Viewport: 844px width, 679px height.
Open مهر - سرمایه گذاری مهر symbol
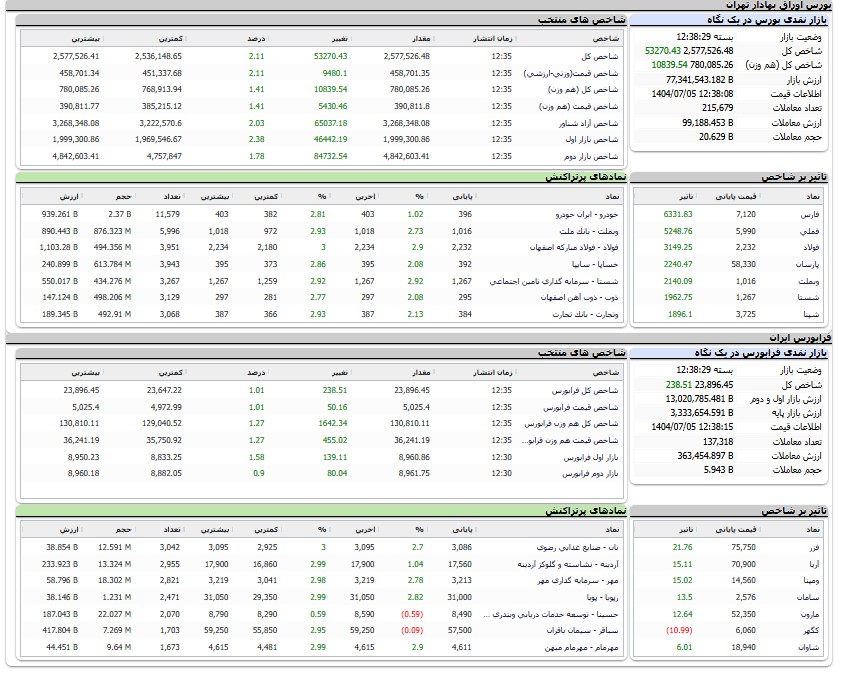(x=578, y=580)
